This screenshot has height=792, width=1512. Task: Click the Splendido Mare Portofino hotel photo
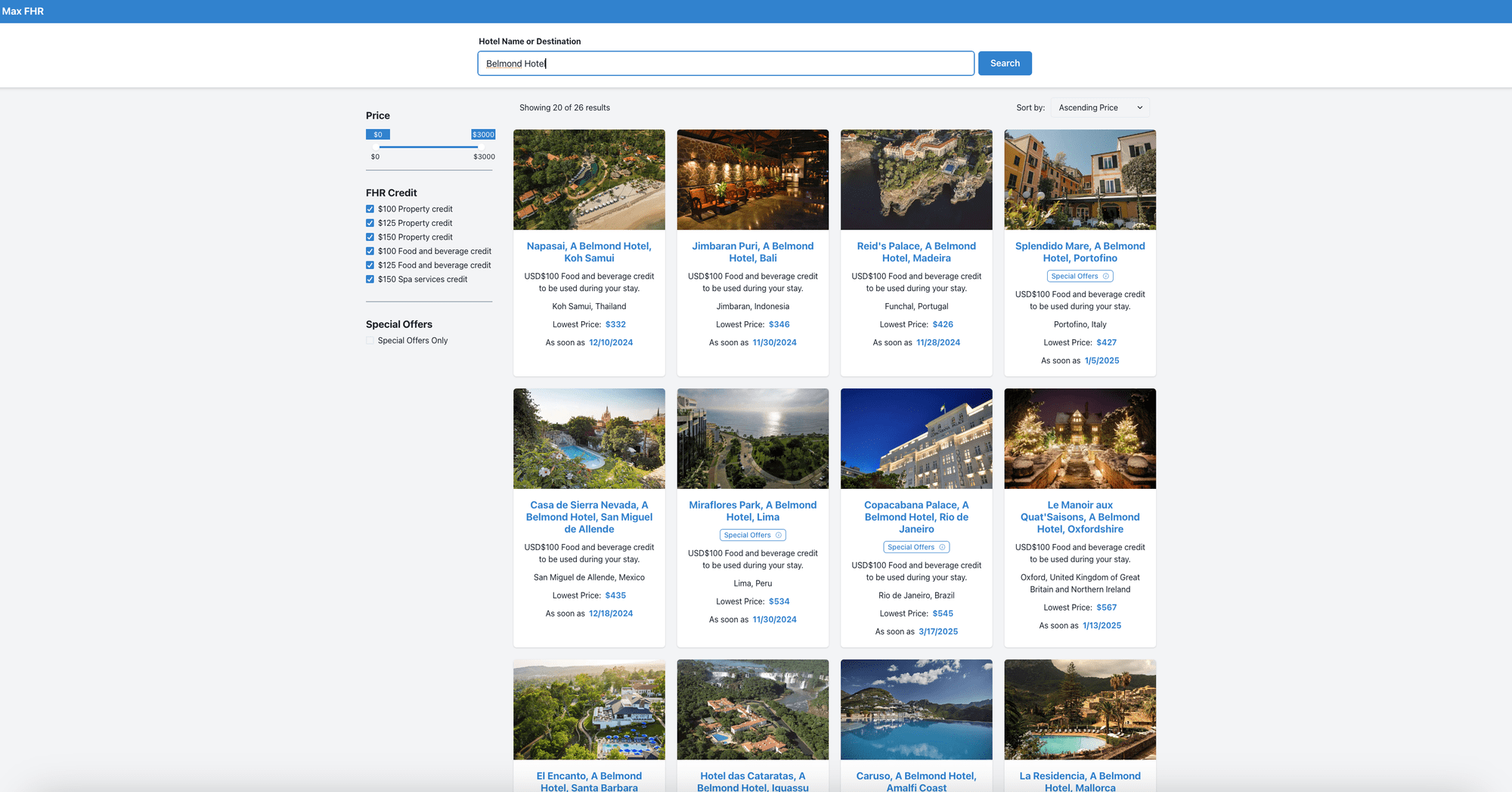(1080, 180)
